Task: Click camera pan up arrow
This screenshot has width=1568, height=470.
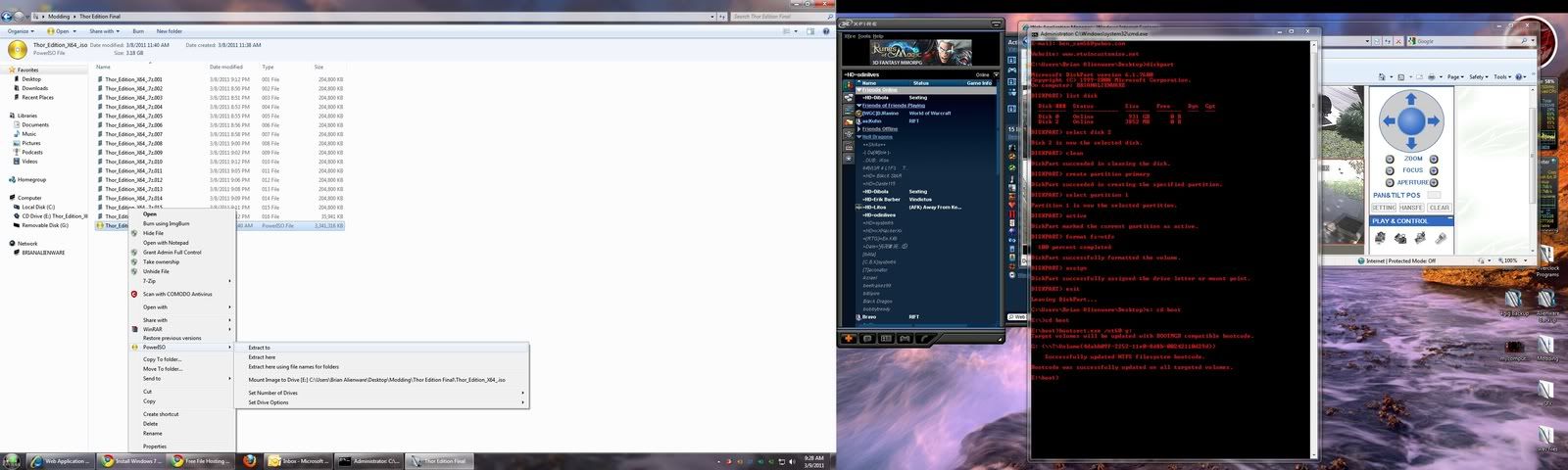Action: click(1411, 100)
